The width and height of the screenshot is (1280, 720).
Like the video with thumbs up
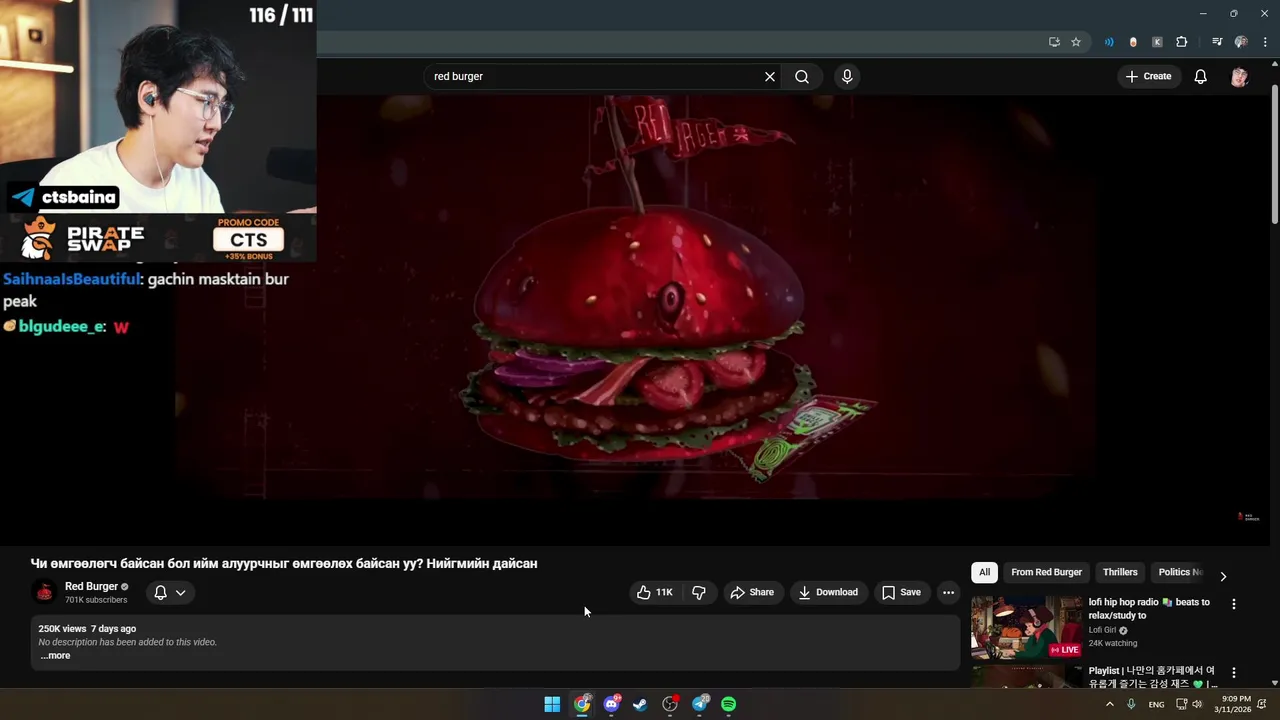[655, 592]
